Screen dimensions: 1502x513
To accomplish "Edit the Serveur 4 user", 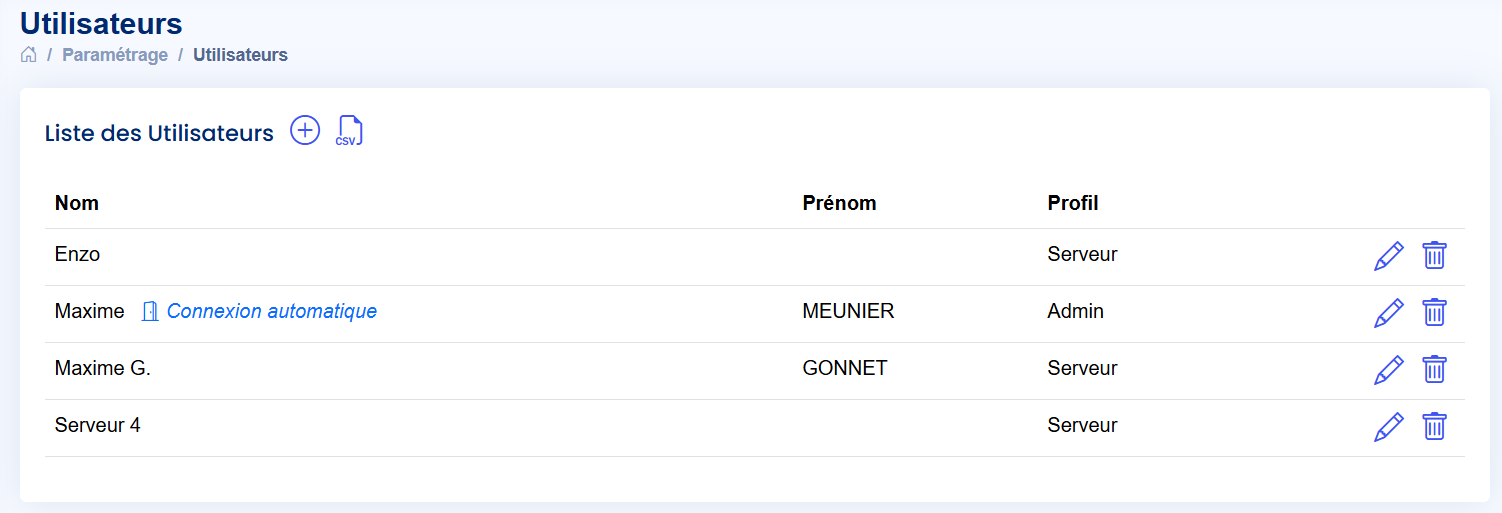I will click(x=1388, y=427).
